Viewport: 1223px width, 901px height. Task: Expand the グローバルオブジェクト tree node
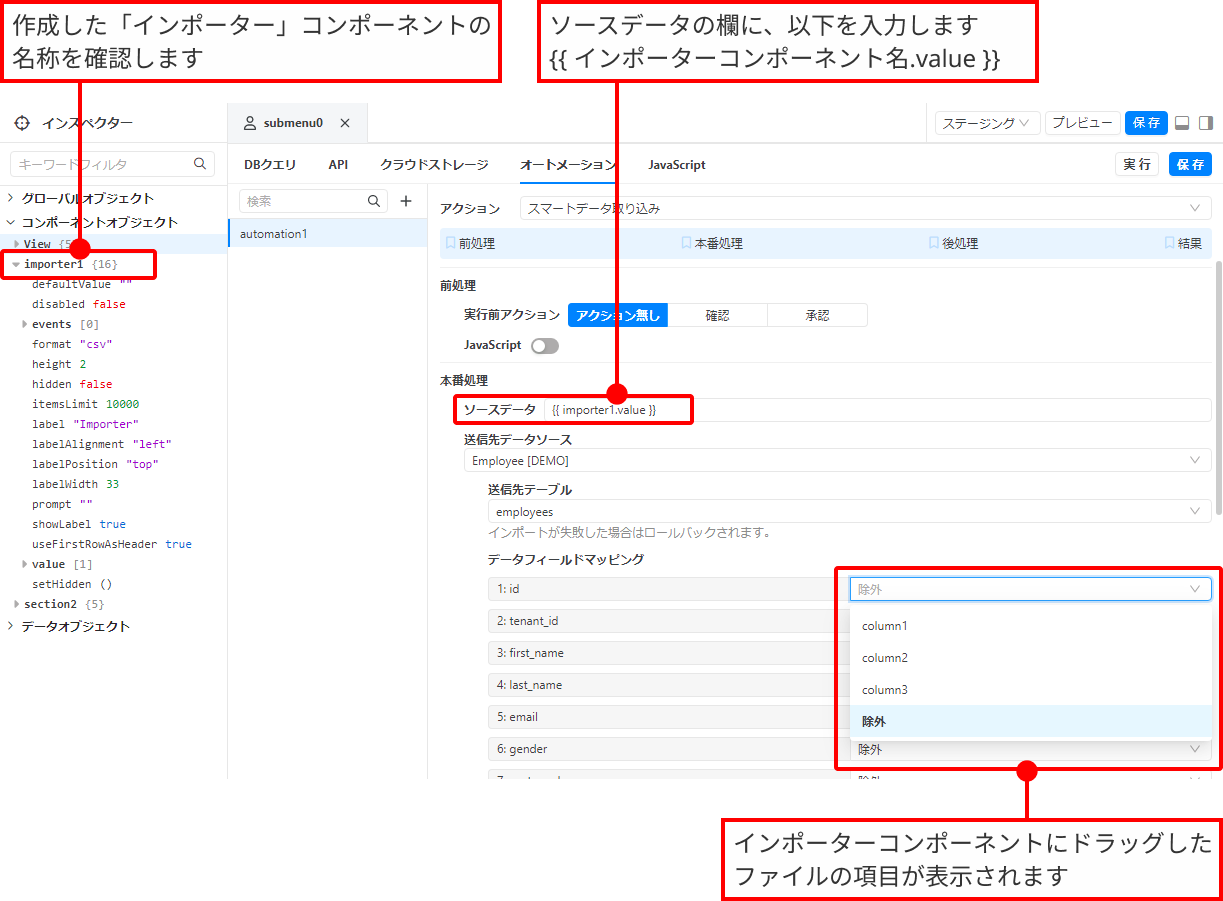11,198
